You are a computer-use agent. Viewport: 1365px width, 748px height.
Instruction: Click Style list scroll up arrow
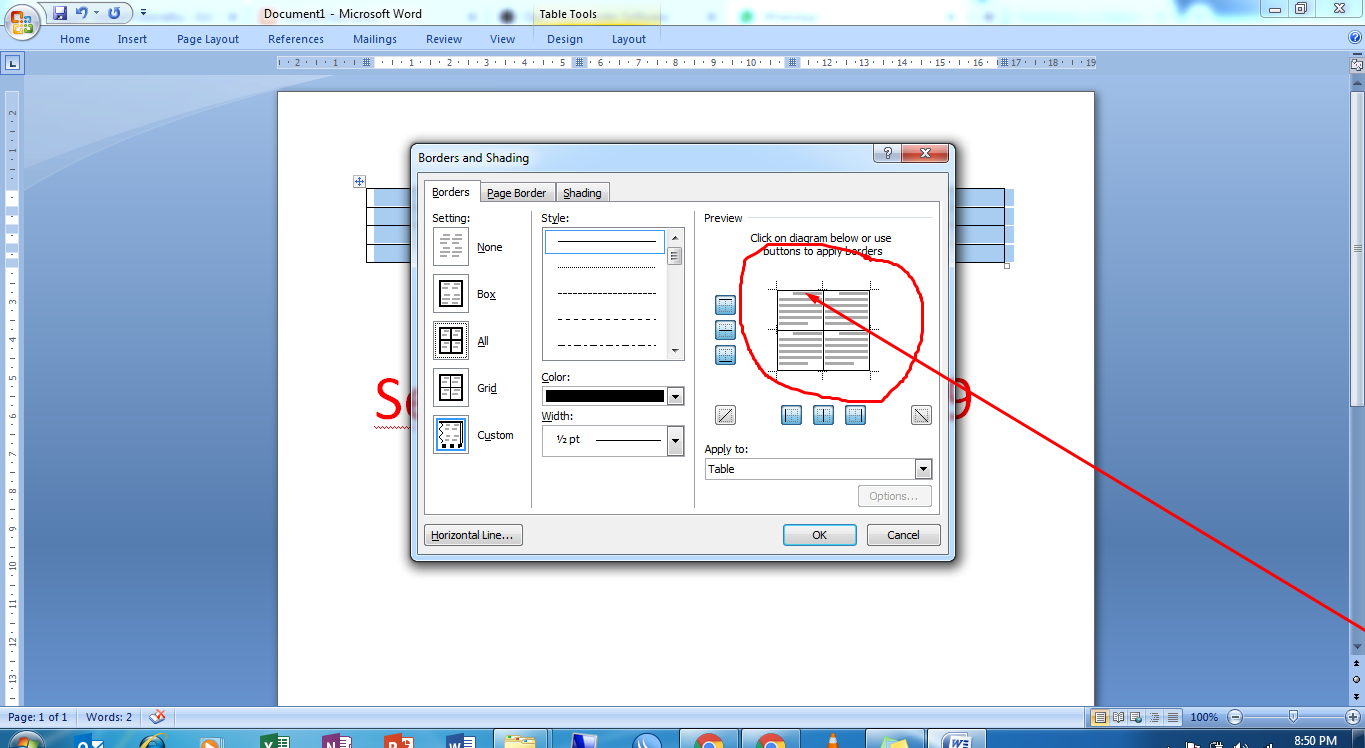tap(675, 237)
